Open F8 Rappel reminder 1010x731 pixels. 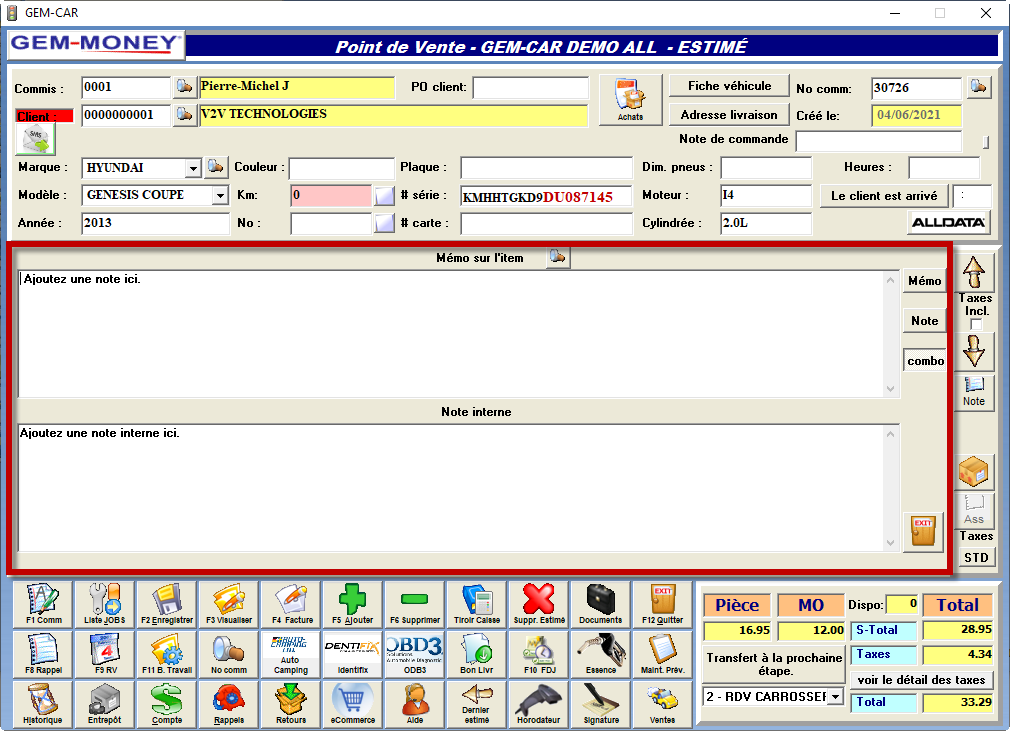tap(43, 654)
